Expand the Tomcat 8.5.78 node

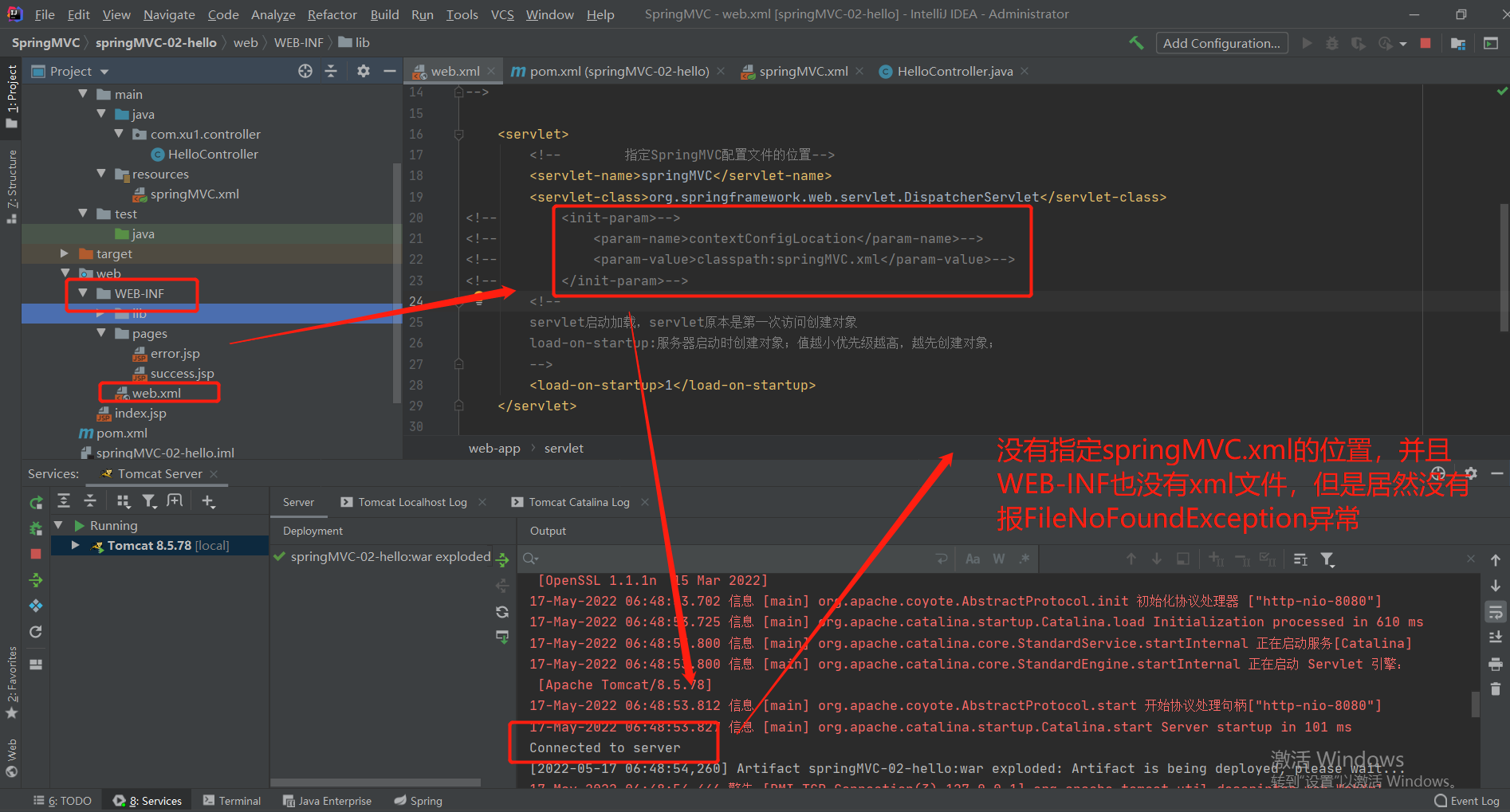75,545
